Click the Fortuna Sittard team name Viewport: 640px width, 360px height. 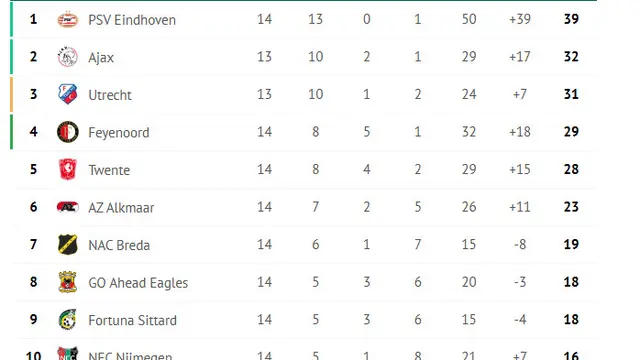click(x=133, y=320)
